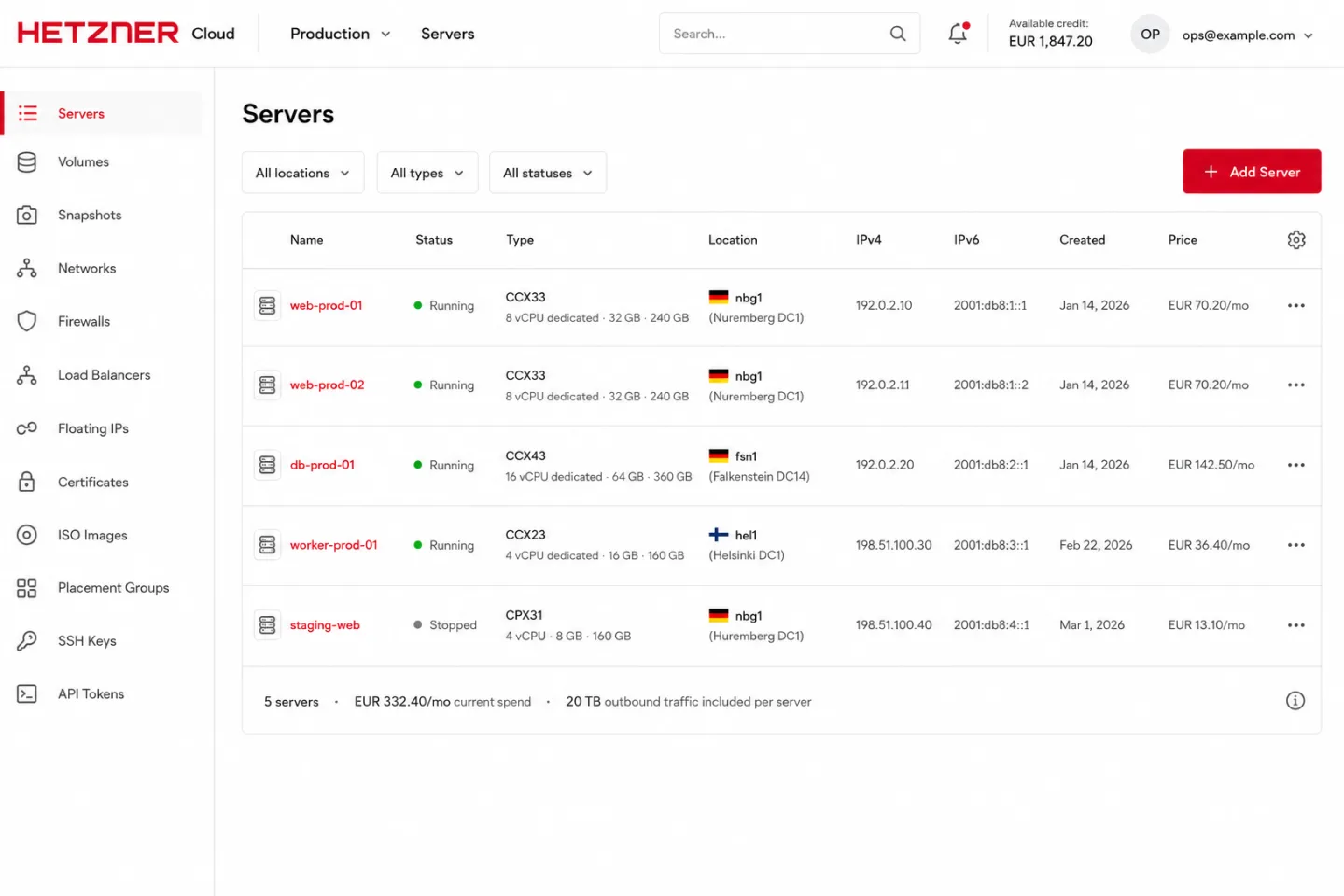Click the search magnifier icon
The height and width of the screenshot is (896, 1344).
[898, 34]
